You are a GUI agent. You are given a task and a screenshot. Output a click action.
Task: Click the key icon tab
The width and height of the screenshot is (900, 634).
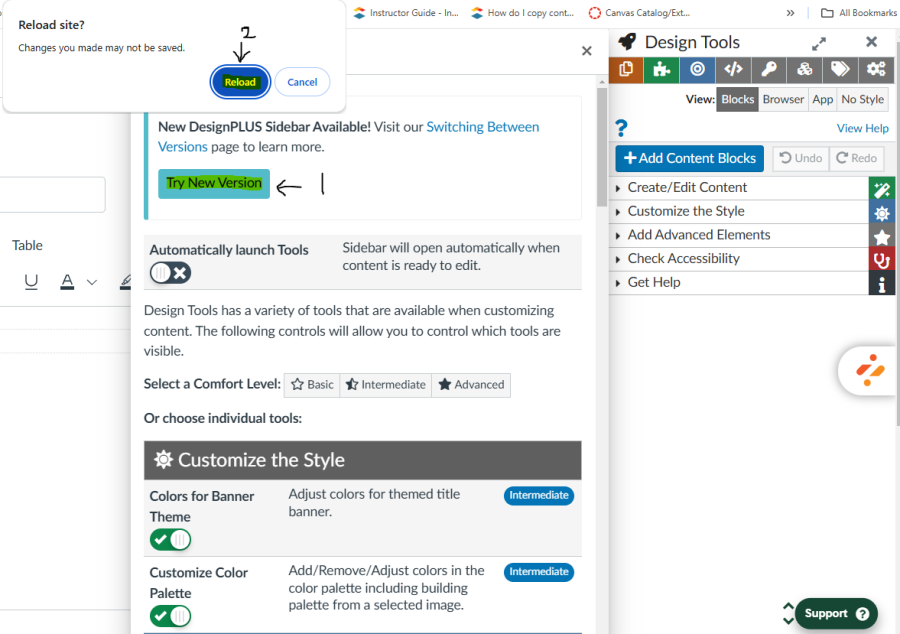pos(769,70)
